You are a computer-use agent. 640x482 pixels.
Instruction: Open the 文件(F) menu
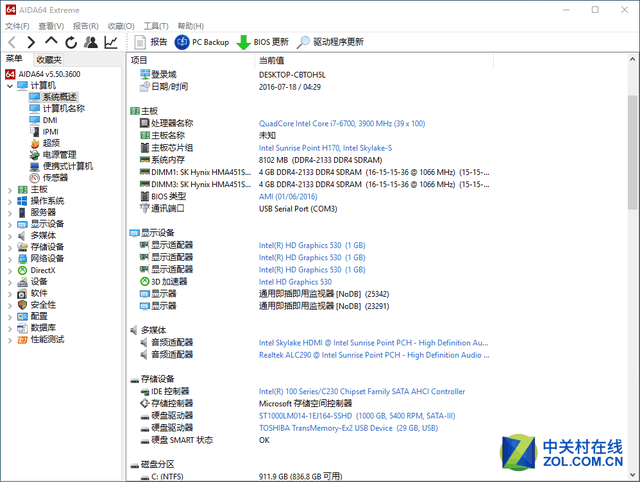click(17, 26)
